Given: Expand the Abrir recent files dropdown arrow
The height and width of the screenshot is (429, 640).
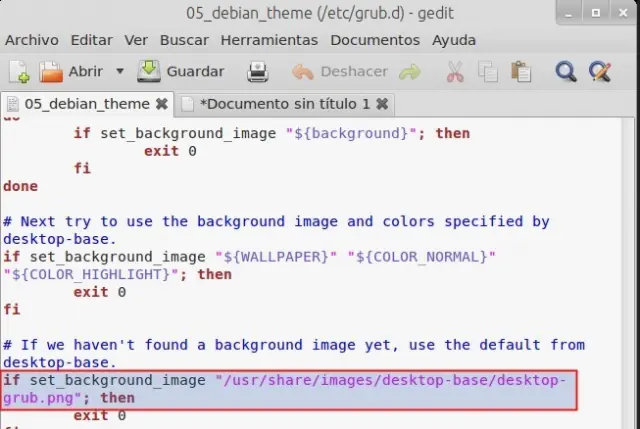Looking at the screenshot, I should 120,71.
